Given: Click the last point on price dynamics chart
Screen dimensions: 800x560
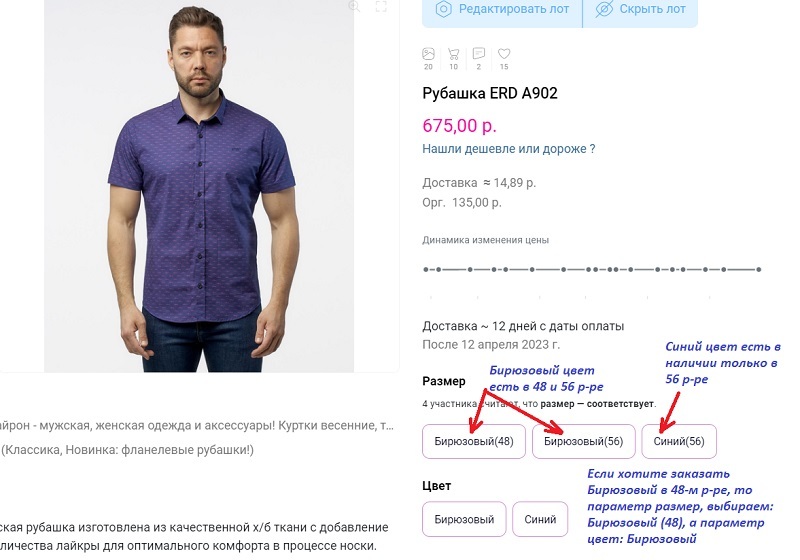Looking at the screenshot, I should coord(760,269).
